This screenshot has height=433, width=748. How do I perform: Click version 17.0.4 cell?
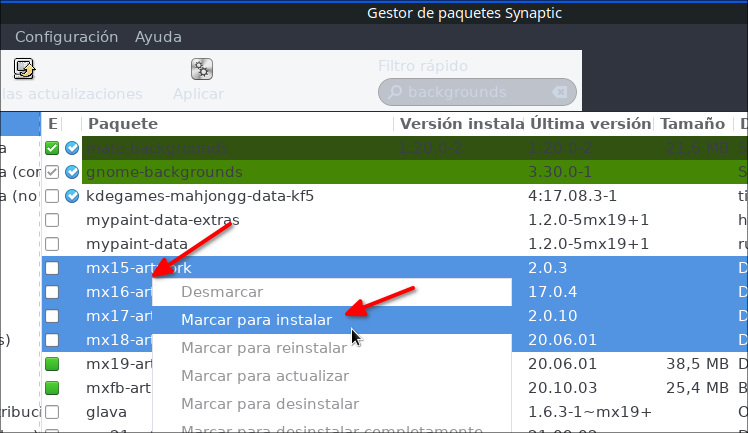(x=553, y=292)
